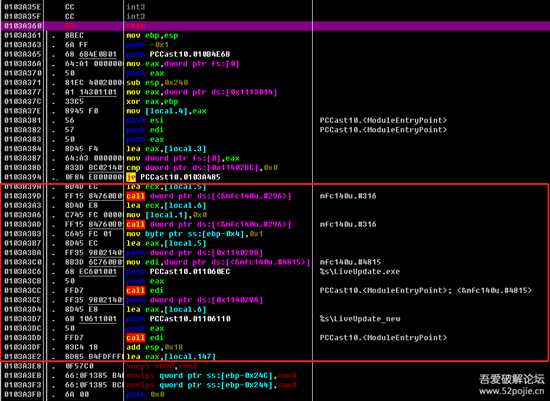The width and height of the screenshot is (550, 401).
Task: Select the push PCCast10.01106110 instruction
Action: [x=178, y=319]
